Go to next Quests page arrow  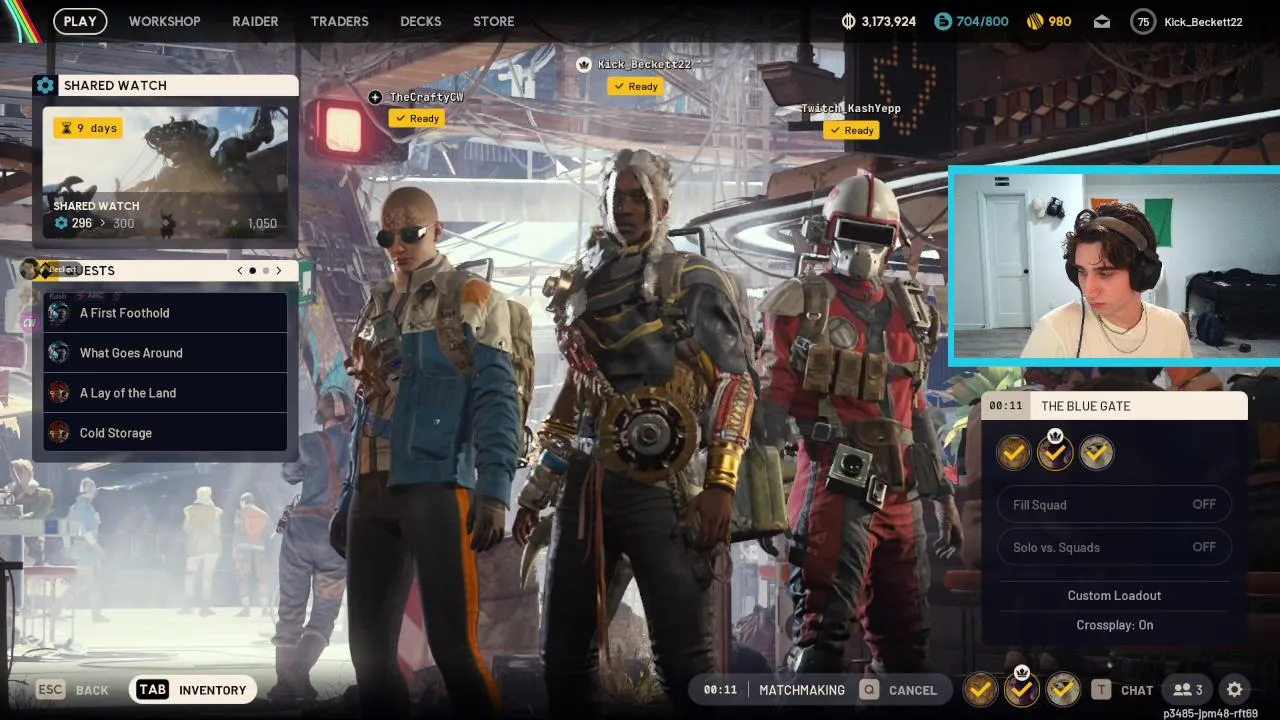278,271
